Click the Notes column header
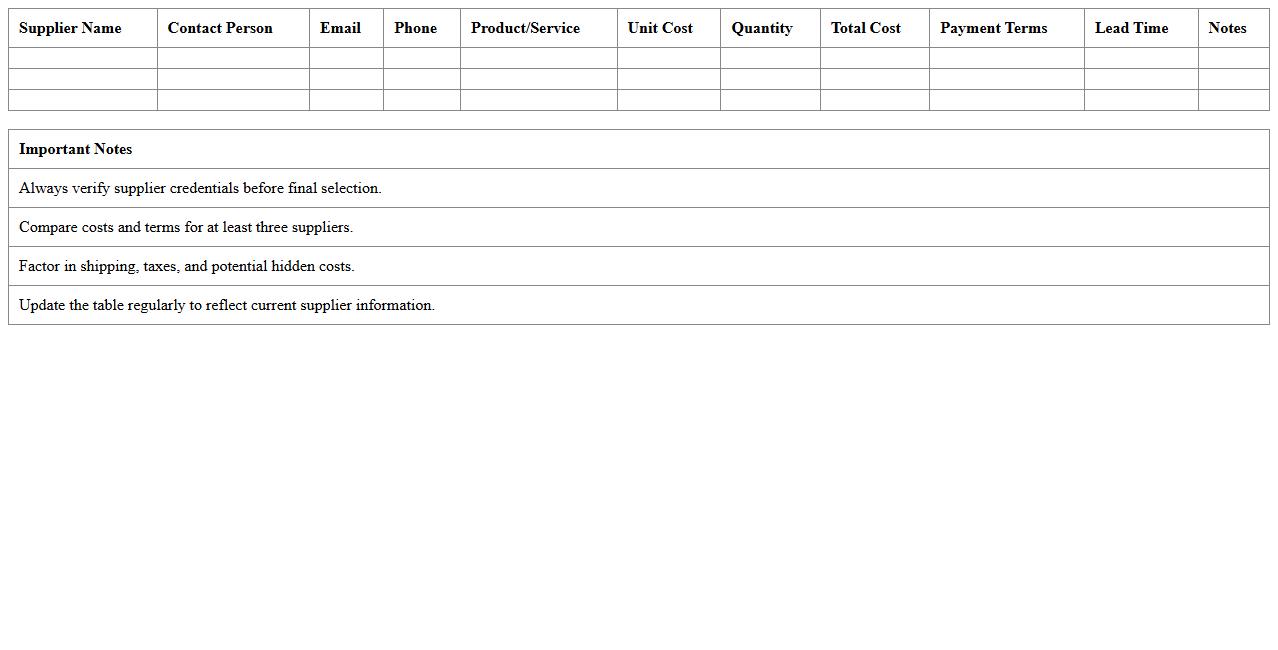1278x650 pixels. pyautogui.click(x=1227, y=28)
